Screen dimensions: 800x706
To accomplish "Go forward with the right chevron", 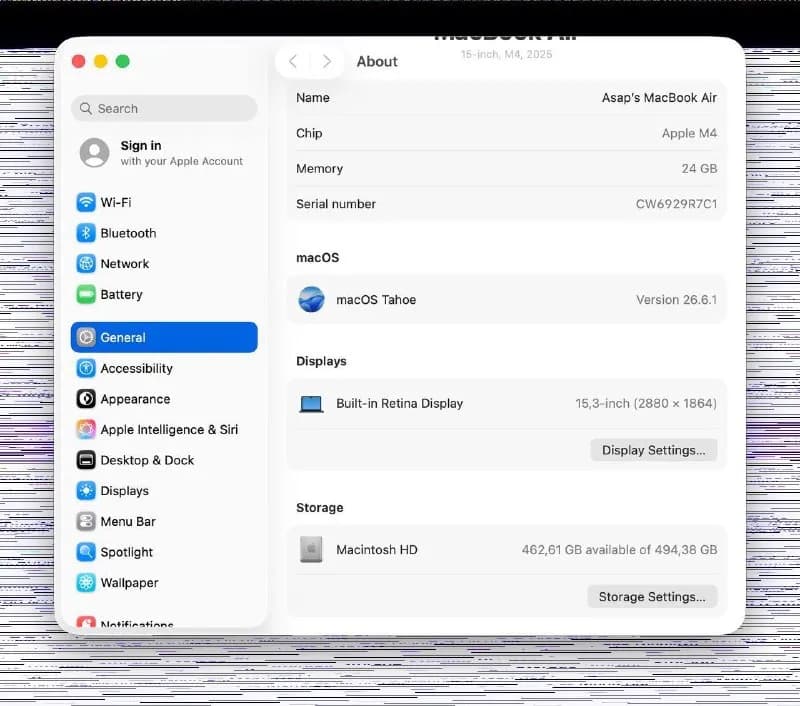I will (327, 62).
